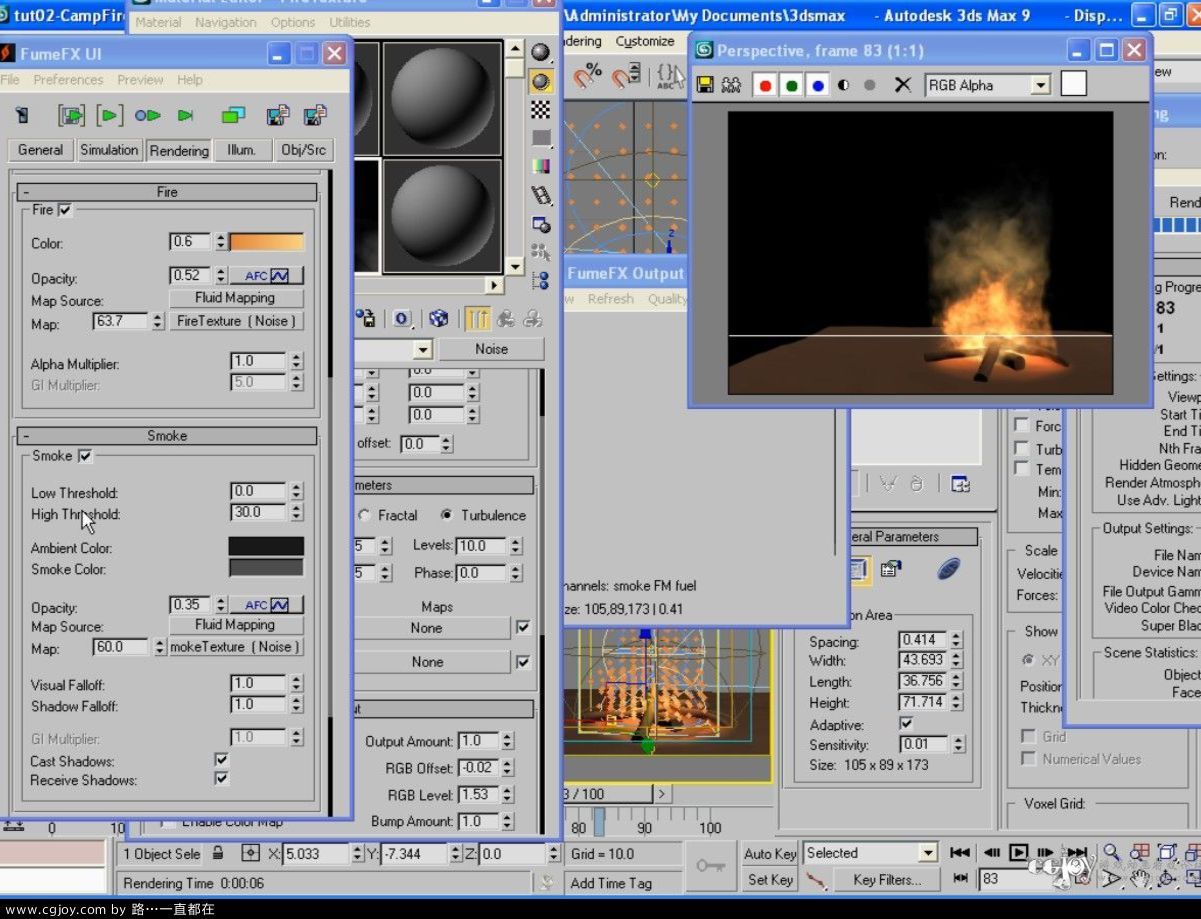Click the FumeFX continue simulation icon
This screenshot has width=1201, height=919.
click(148, 116)
